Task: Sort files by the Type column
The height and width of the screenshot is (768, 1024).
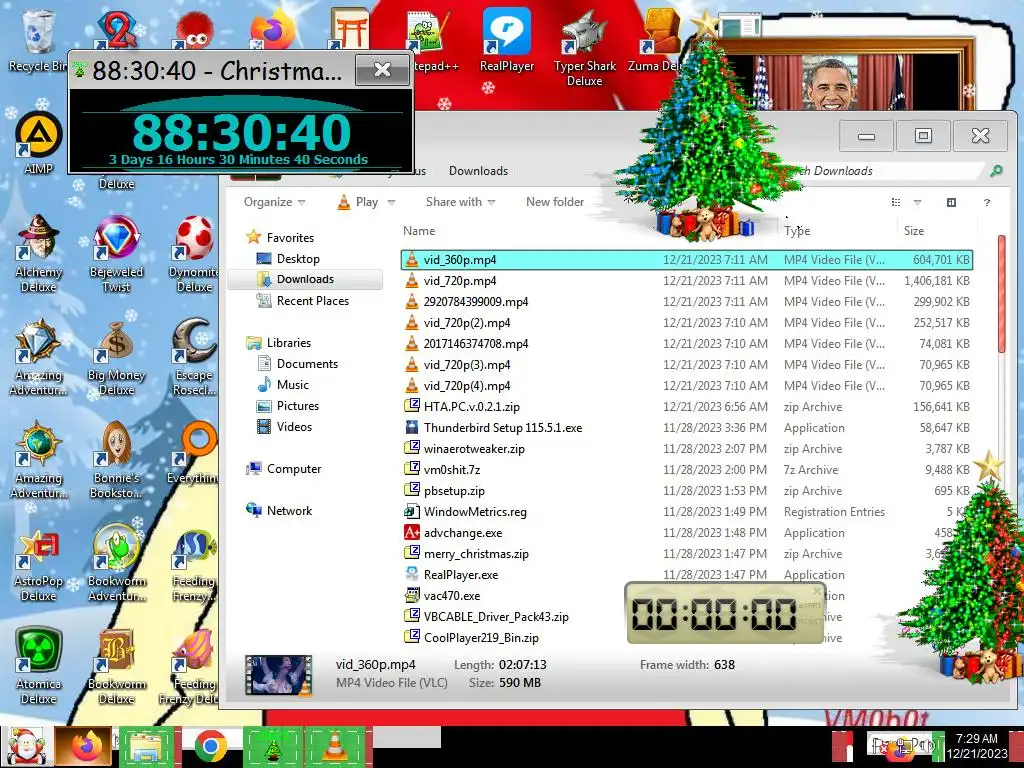Action: 797,231
